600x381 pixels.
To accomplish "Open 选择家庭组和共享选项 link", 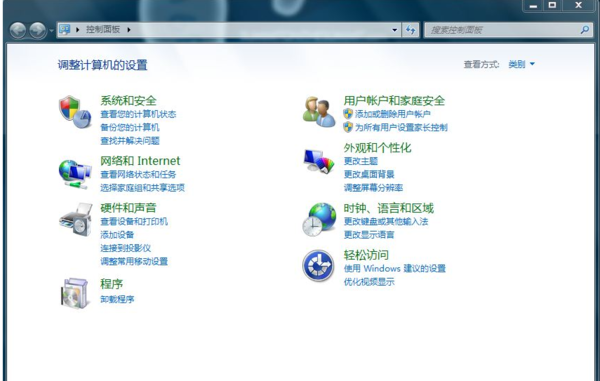I will (x=142, y=188).
